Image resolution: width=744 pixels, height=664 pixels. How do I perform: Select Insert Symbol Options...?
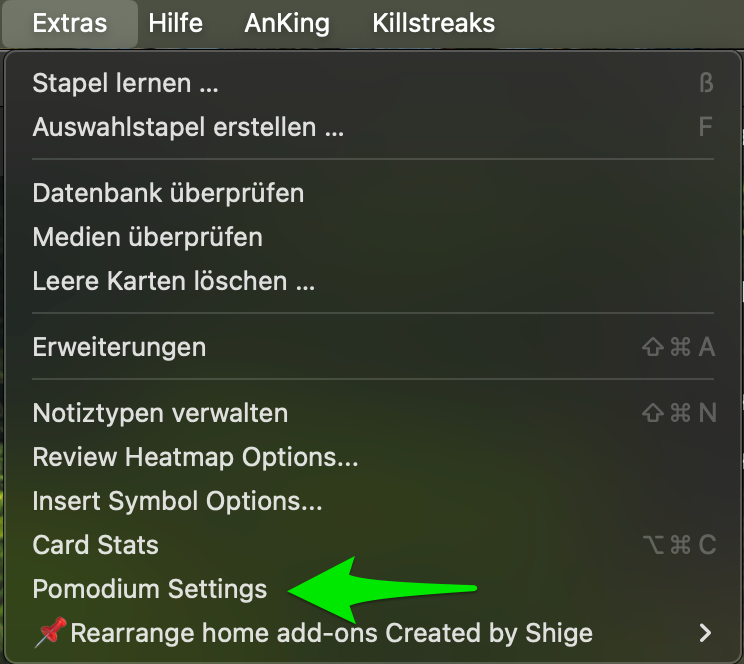coord(177,500)
